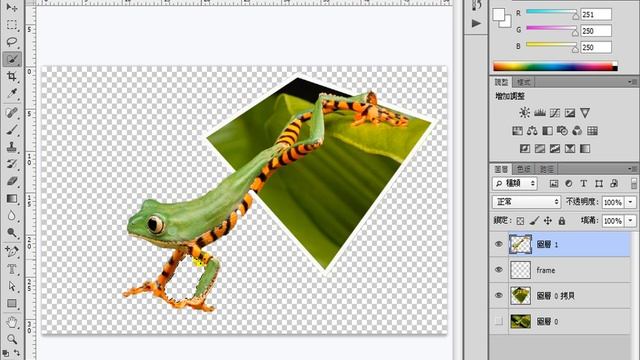Open the fill slider dropdown arrow
The image size is (640, 360).
[x=631, y=221]
